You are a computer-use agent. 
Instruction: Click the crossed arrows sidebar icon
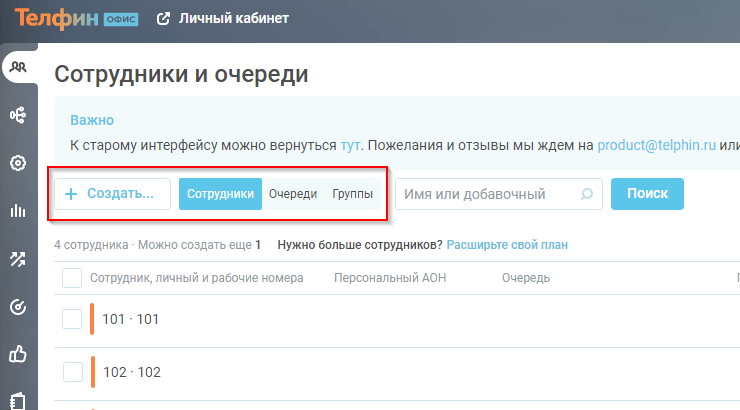pos(18,258)
